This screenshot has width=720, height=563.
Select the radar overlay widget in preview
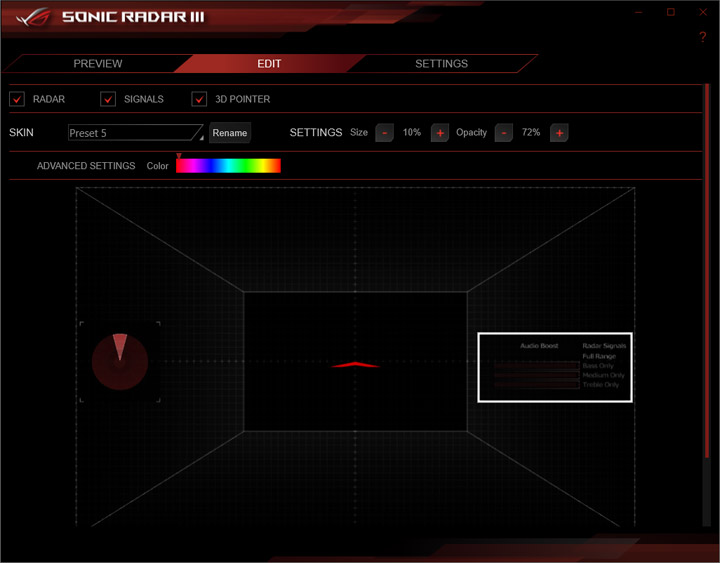click(x=120, y=362)
